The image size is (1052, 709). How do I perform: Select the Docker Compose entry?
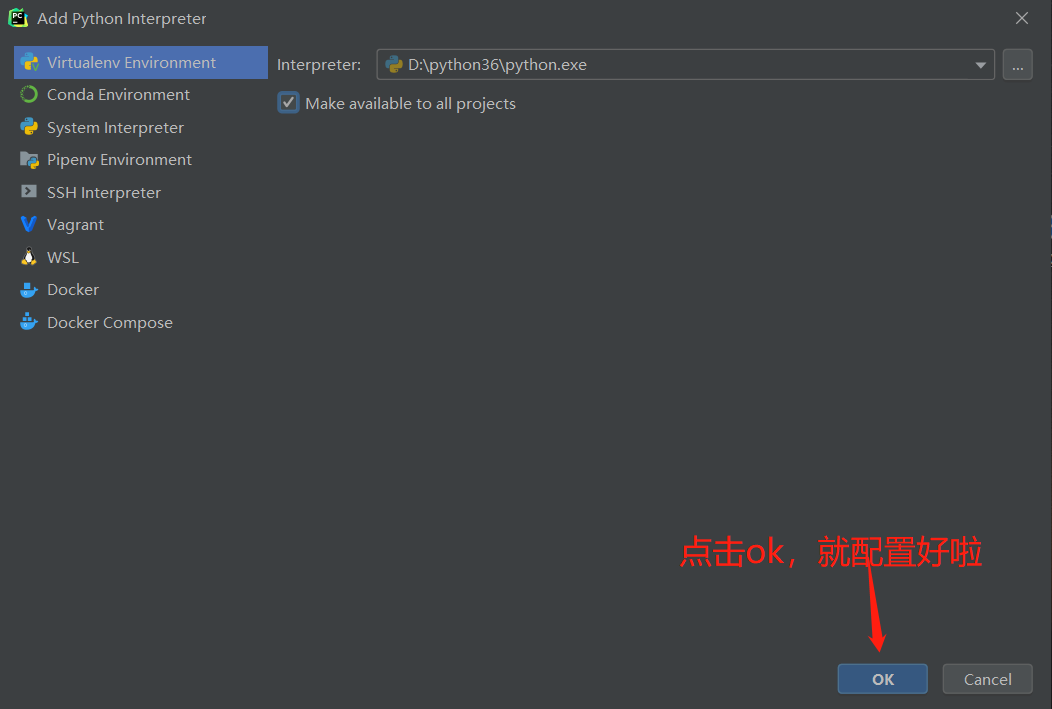(141, 323)
